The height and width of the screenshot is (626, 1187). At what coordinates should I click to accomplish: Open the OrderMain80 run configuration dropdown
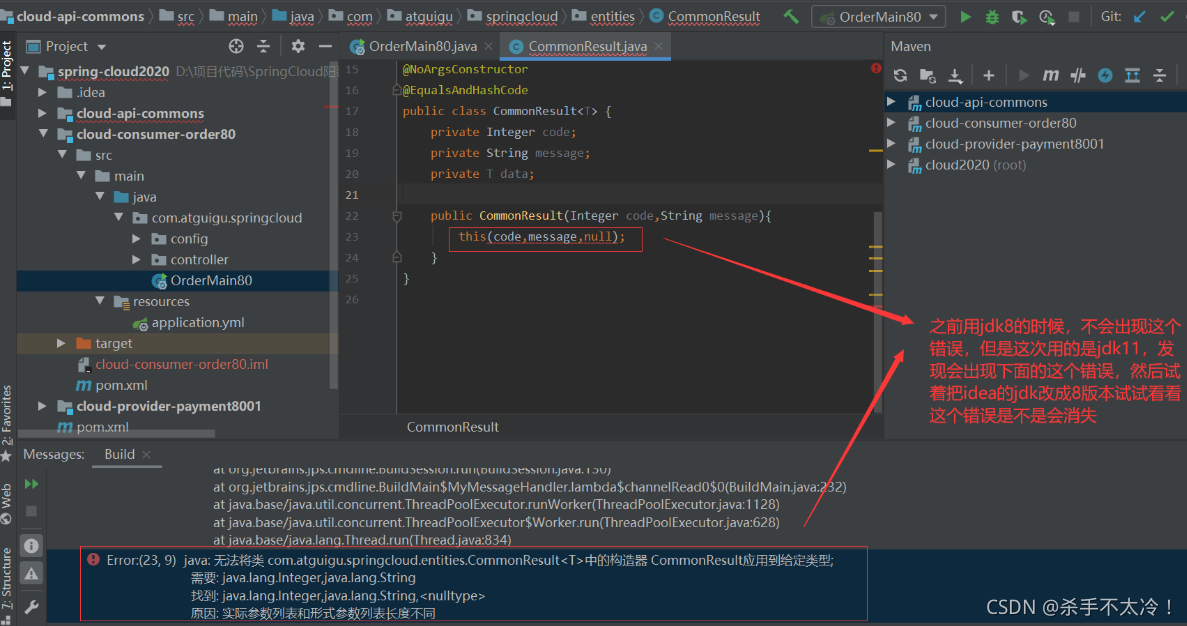point(879,16)
